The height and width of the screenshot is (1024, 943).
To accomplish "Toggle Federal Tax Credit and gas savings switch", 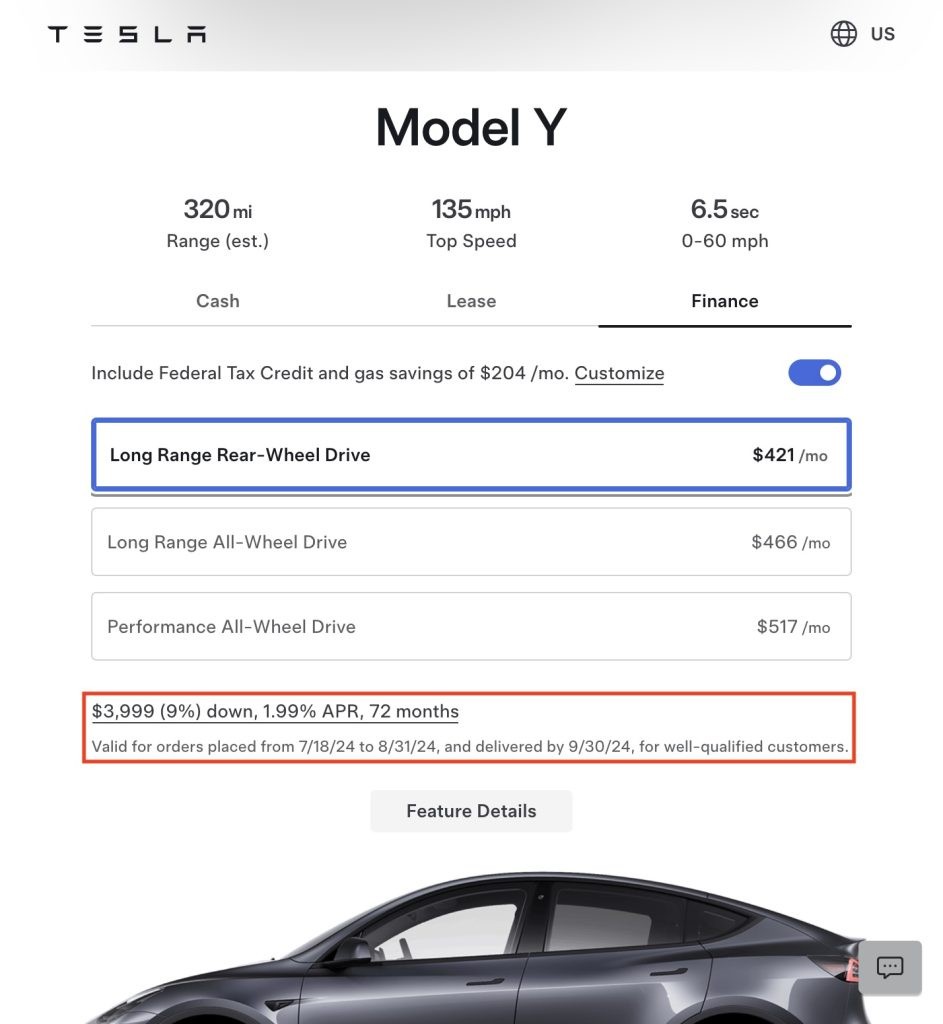I will 814,373.
